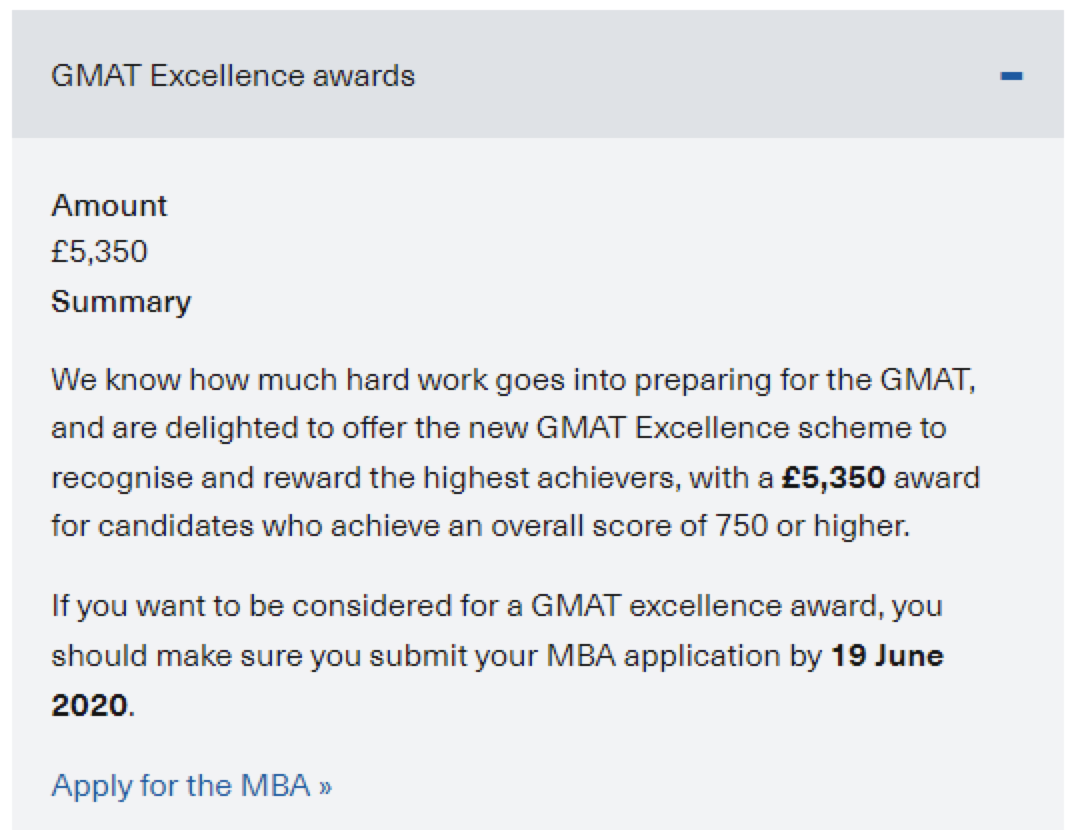Click the line starting 'We know how much'
The image size is (1076, 830).
point(513,380)
